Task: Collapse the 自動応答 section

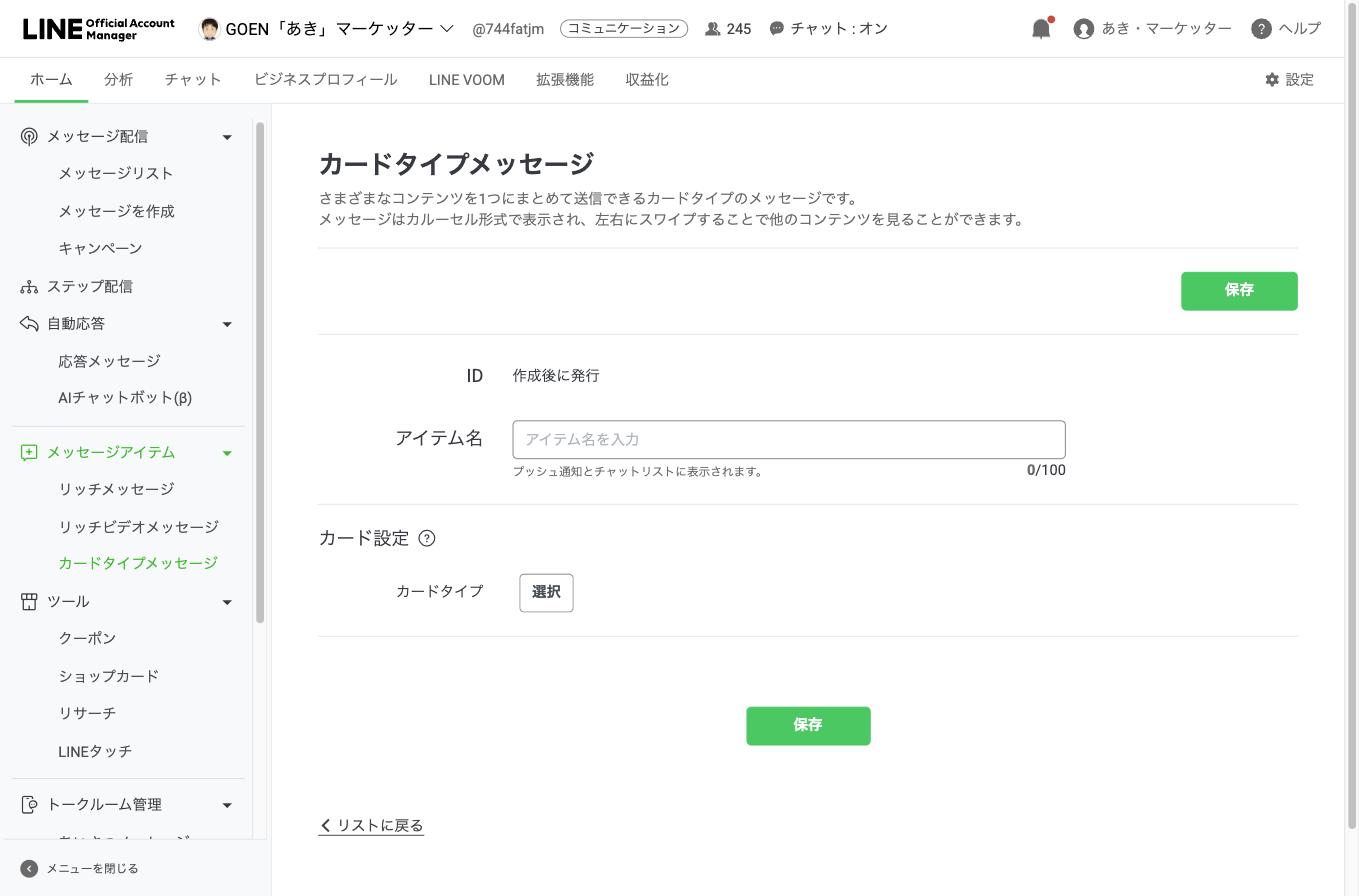Action: (227, 324)
